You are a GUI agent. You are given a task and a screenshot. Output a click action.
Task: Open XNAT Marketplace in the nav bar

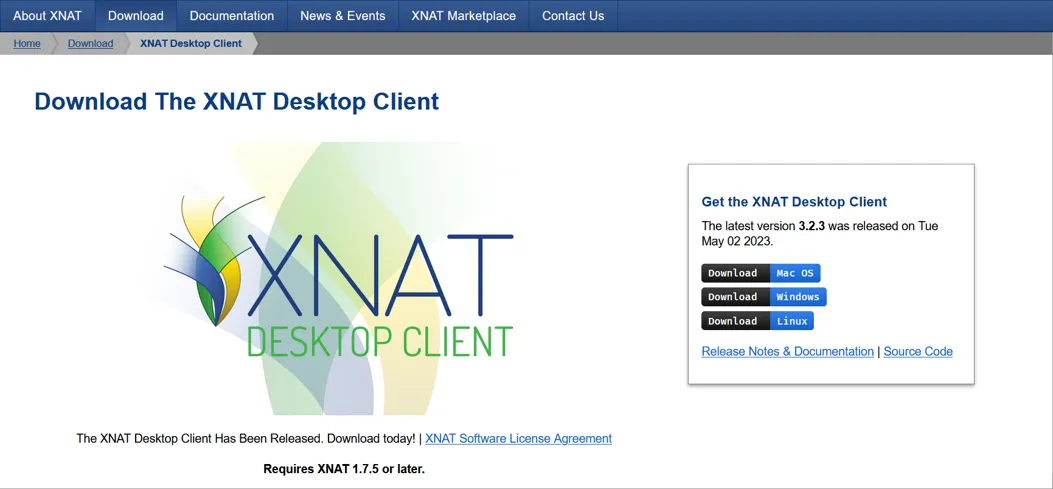(x=463, y=15)
